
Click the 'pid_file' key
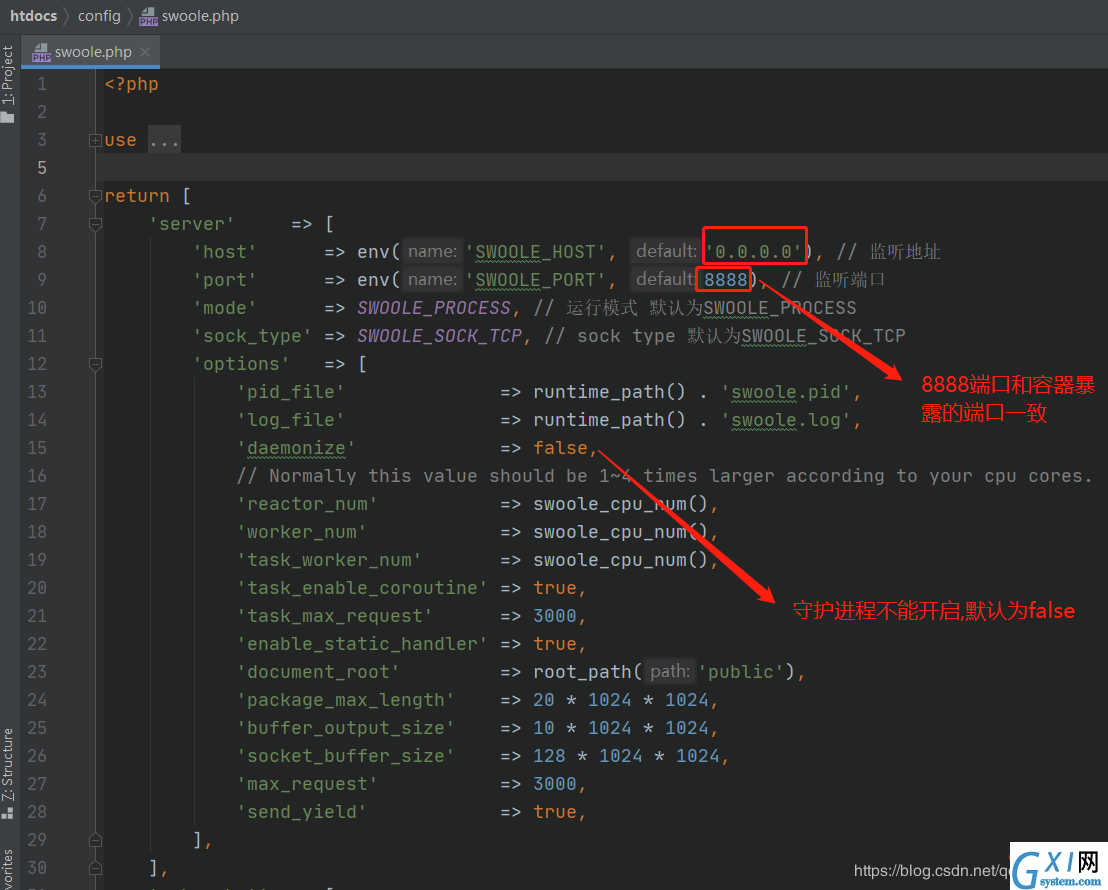[290, 392]
